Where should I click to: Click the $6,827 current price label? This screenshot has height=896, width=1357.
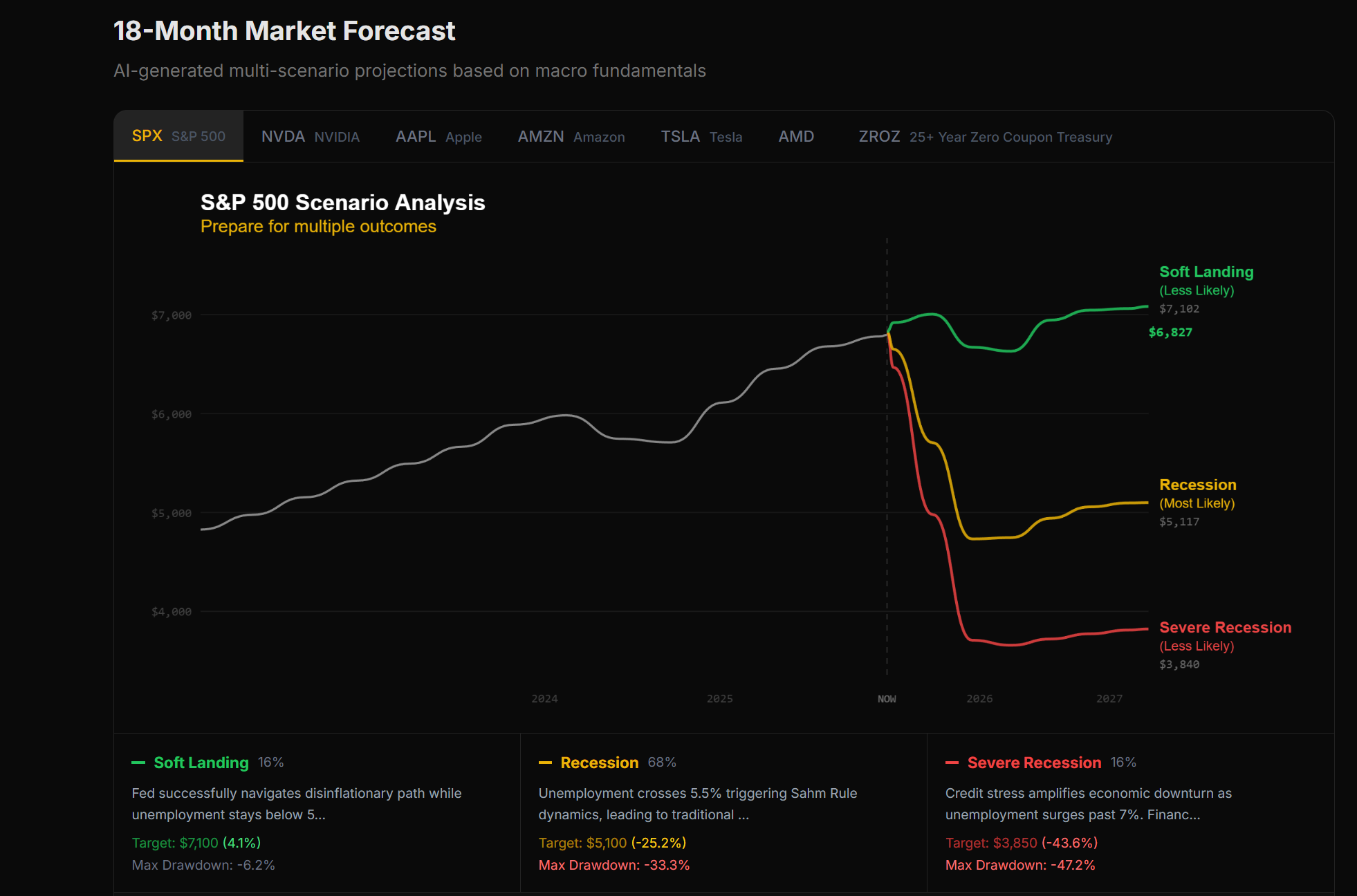[x=1170, y=332]
